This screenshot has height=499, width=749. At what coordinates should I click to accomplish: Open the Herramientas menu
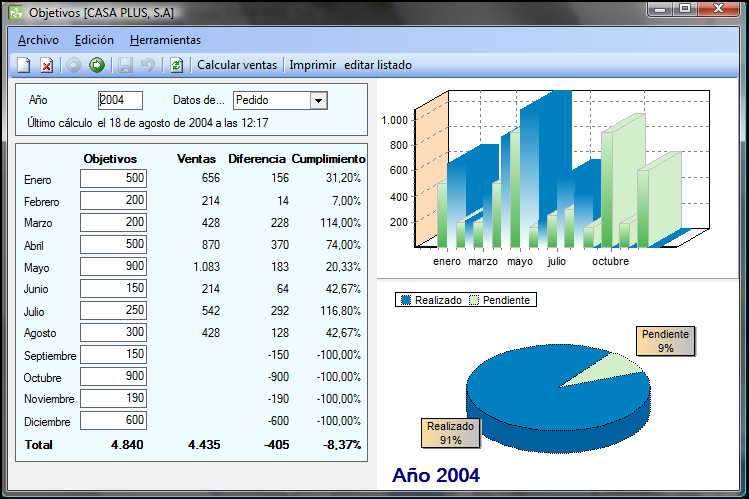tap(165, 40)
